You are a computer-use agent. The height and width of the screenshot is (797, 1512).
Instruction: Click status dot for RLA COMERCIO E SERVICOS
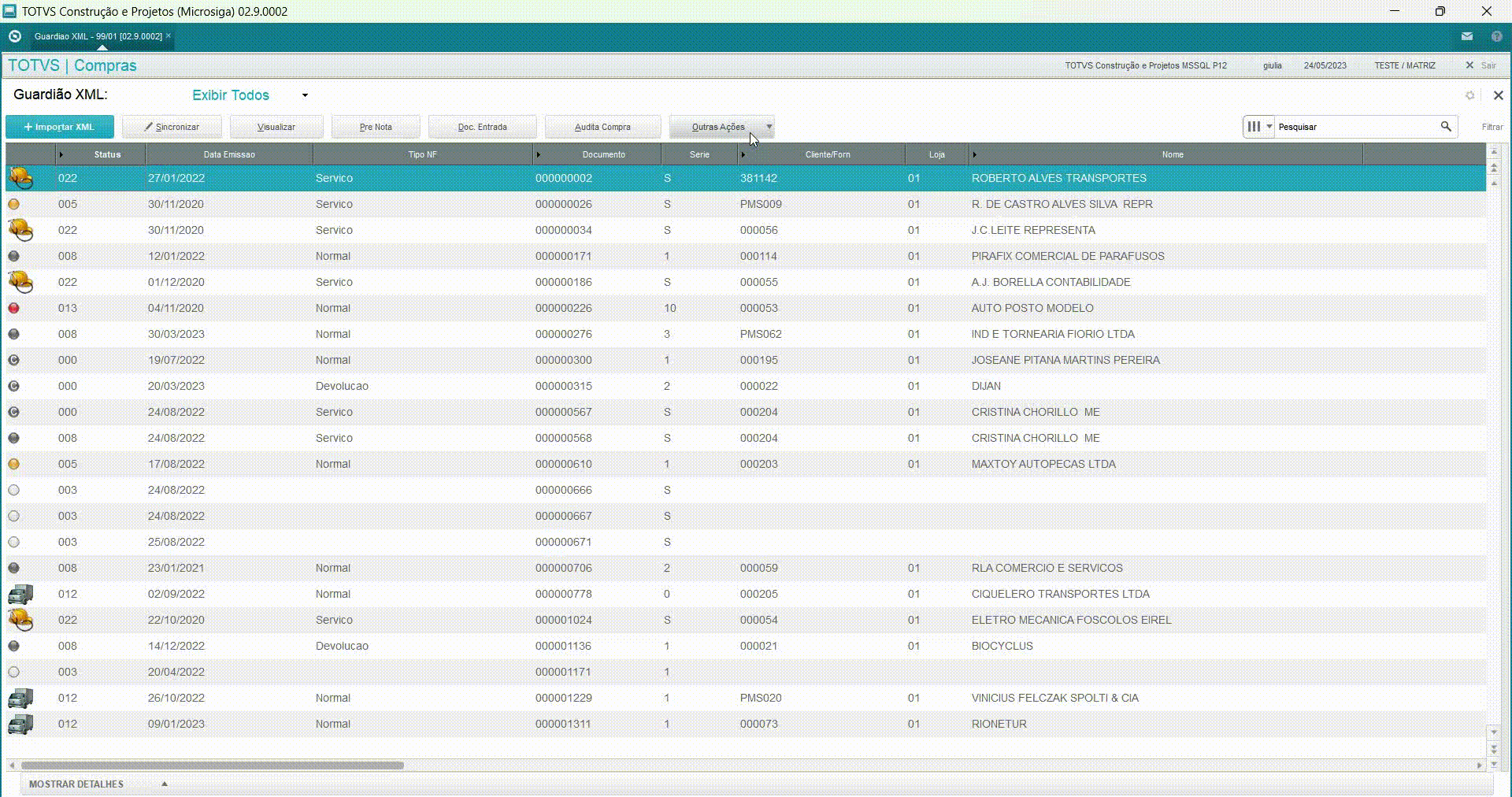pyautogui.click(x=13, y=568)
